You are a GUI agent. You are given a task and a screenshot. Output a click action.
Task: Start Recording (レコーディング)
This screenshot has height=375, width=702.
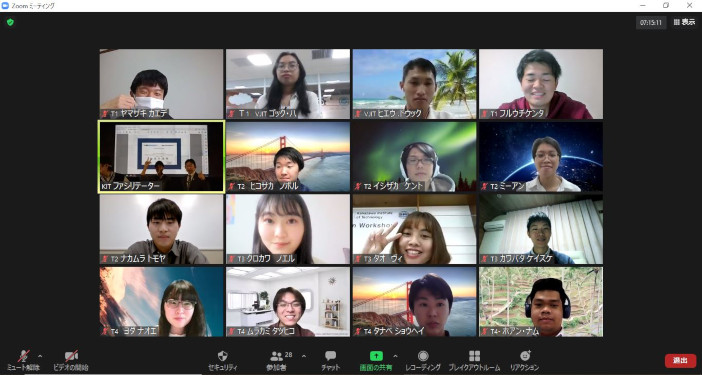click(423, 356)
